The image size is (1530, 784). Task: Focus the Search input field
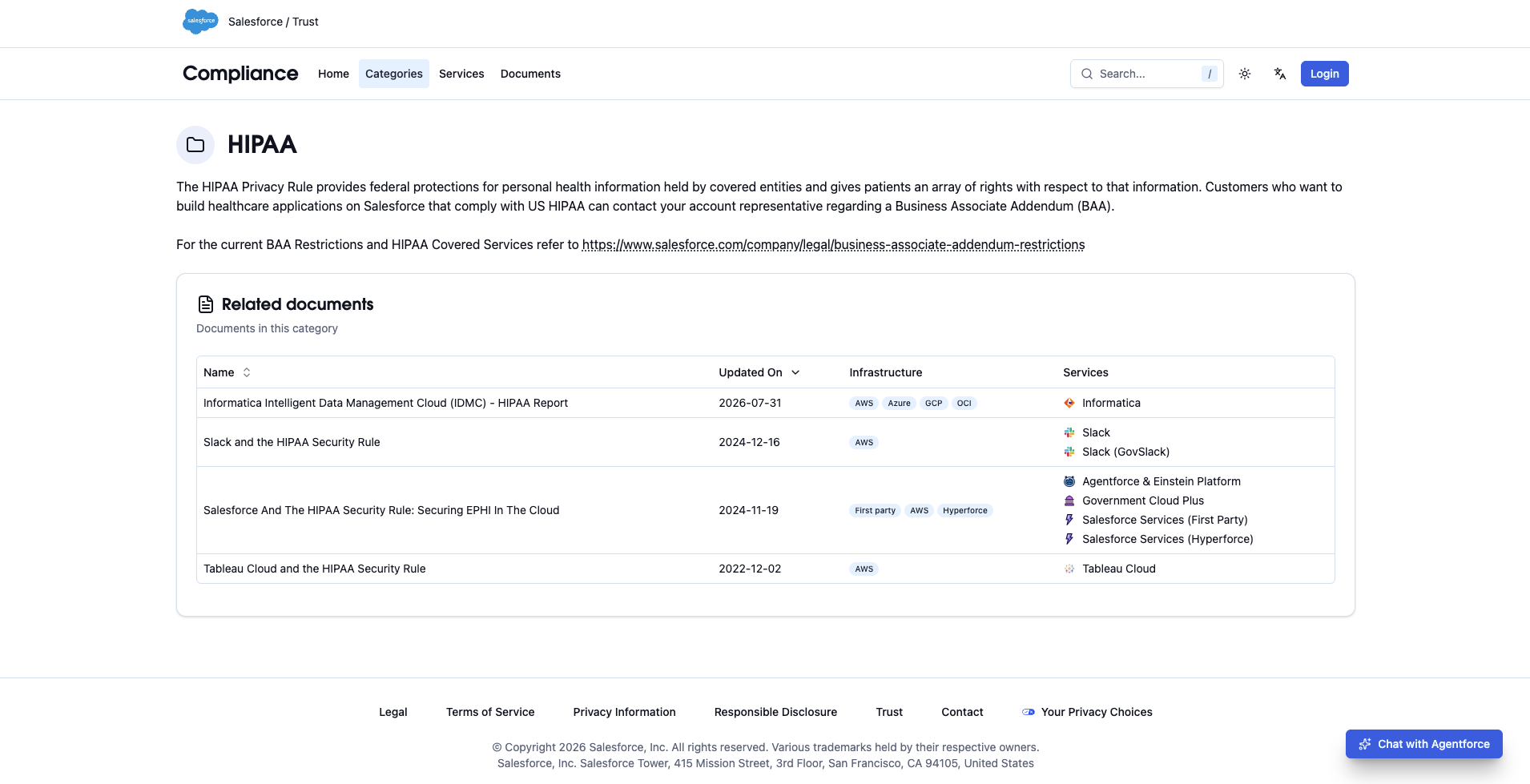[1147, 74]
